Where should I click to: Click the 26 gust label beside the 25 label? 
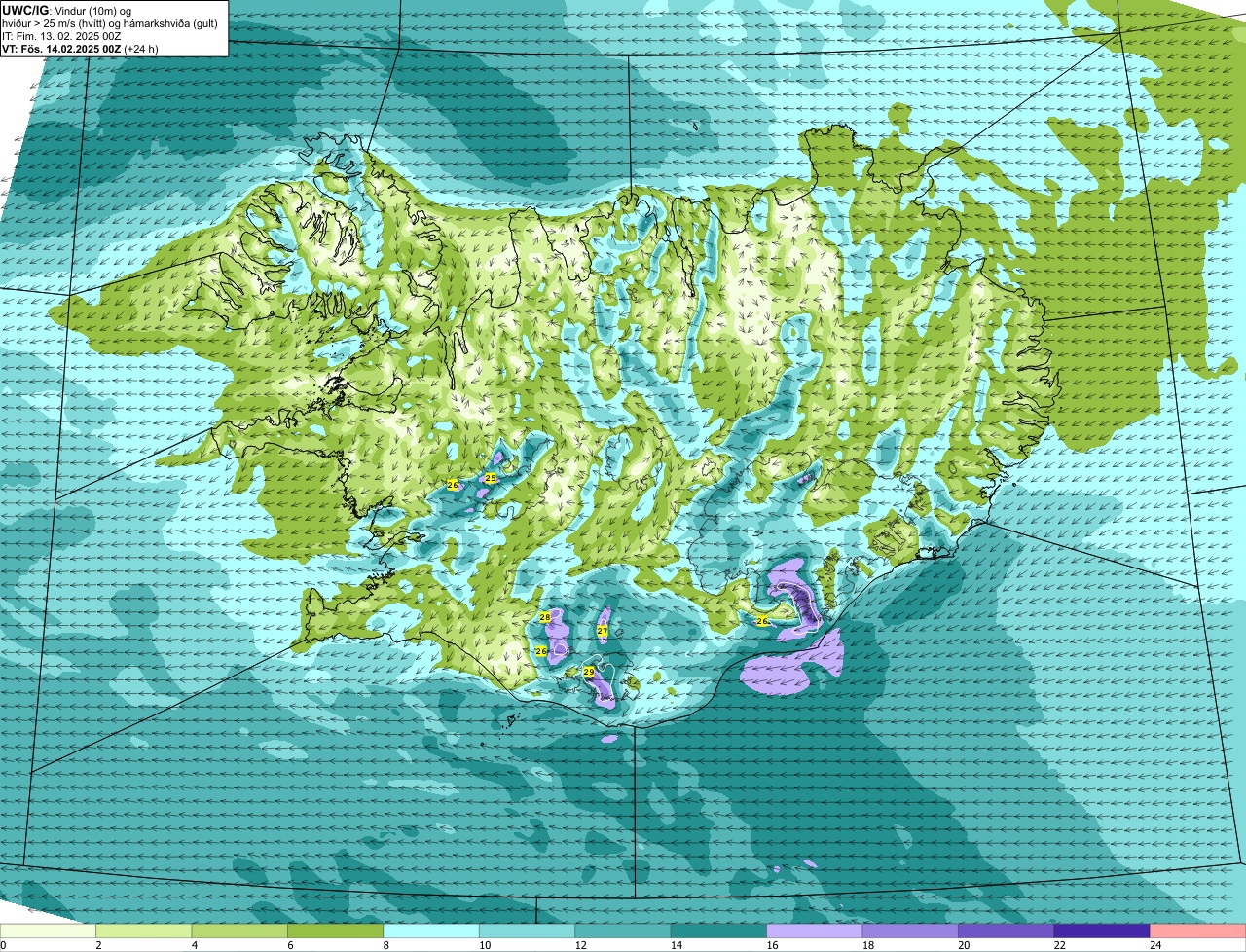click(x=453, y=484)
